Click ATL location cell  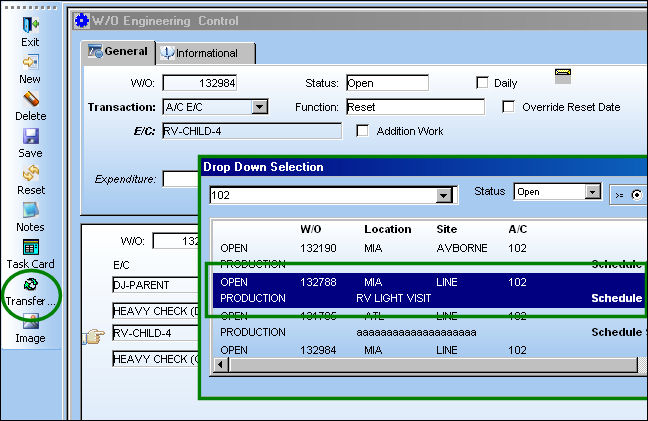tap(373, 316)
